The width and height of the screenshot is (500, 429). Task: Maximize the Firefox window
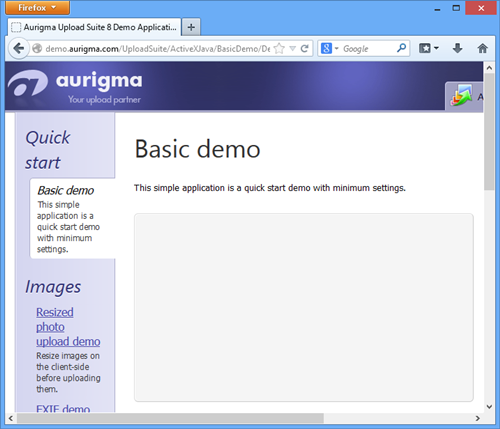(x=456, y=8)
